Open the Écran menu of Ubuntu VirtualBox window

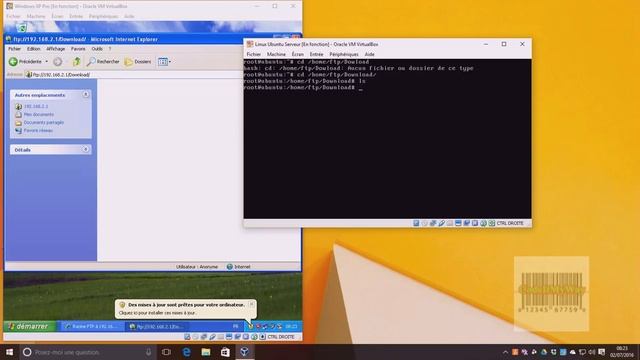pyautogui.click(x=298, y=54)
